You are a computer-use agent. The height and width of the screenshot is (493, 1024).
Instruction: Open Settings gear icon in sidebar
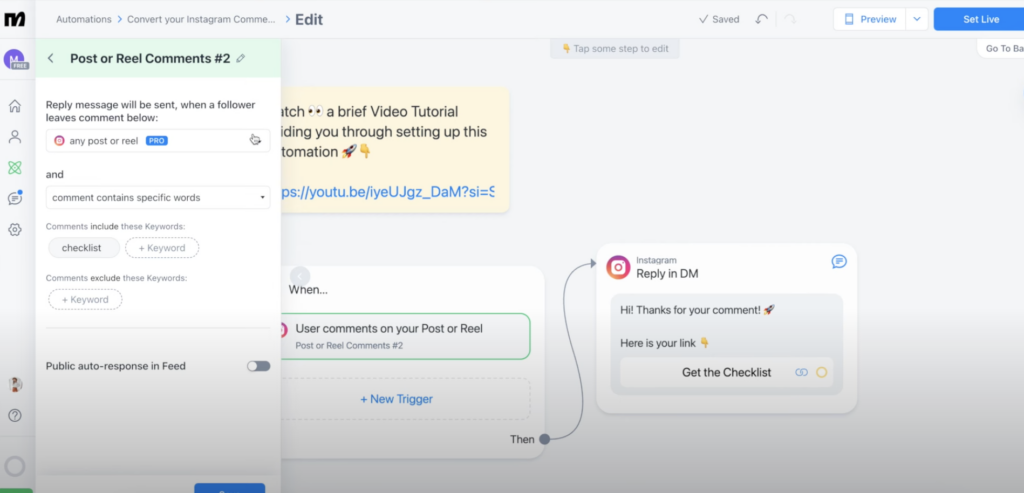click(x=14, y=229)
